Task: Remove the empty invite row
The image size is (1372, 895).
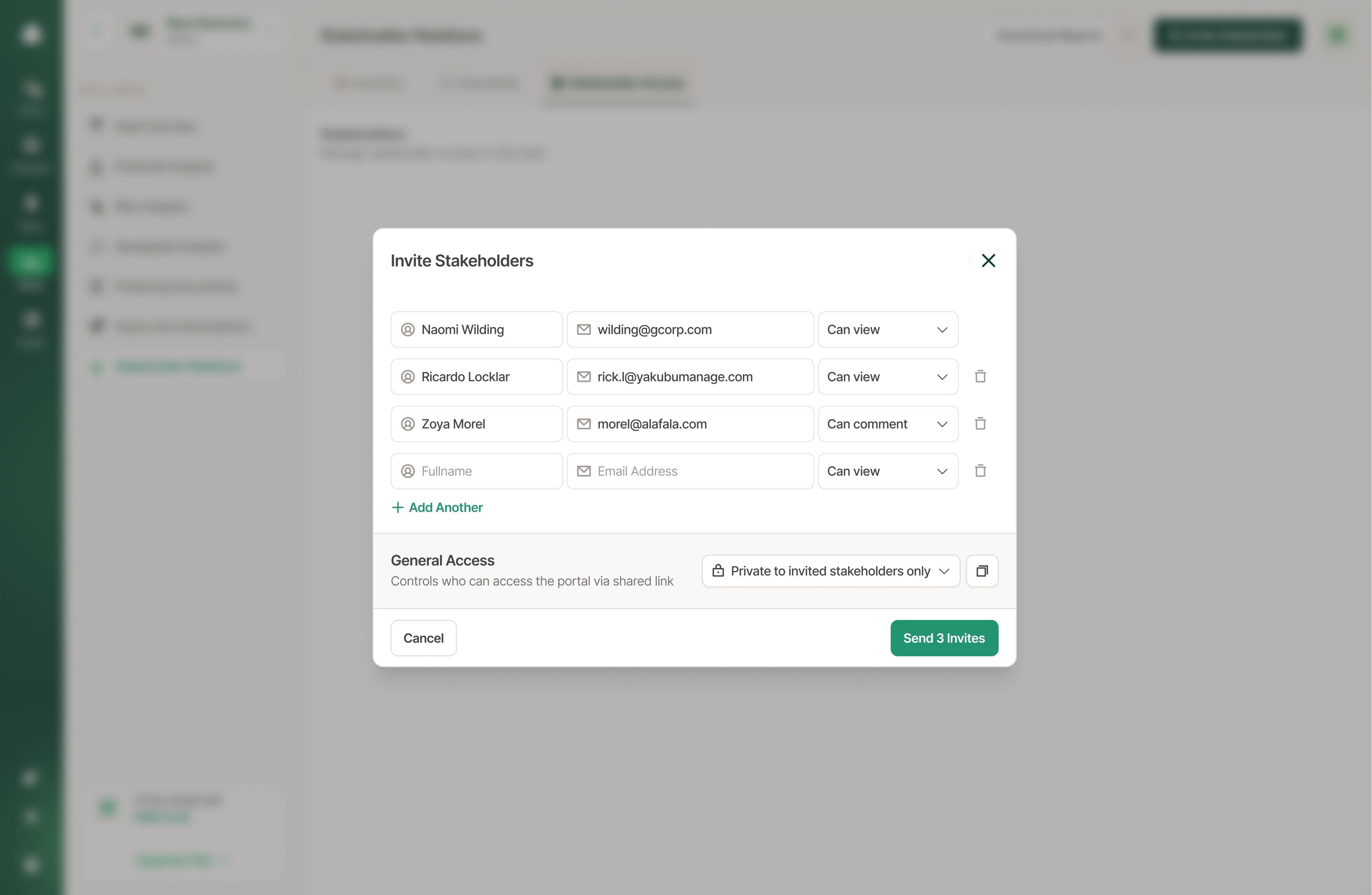Action: [980, 471]
